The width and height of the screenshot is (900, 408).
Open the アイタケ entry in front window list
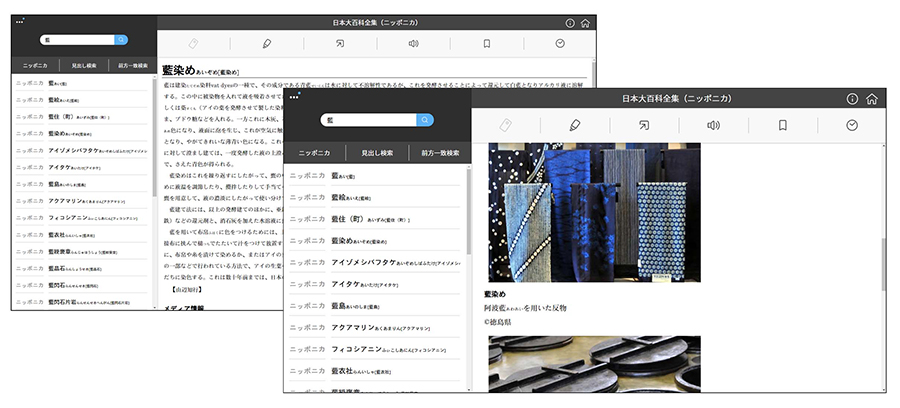coord(374,284)
